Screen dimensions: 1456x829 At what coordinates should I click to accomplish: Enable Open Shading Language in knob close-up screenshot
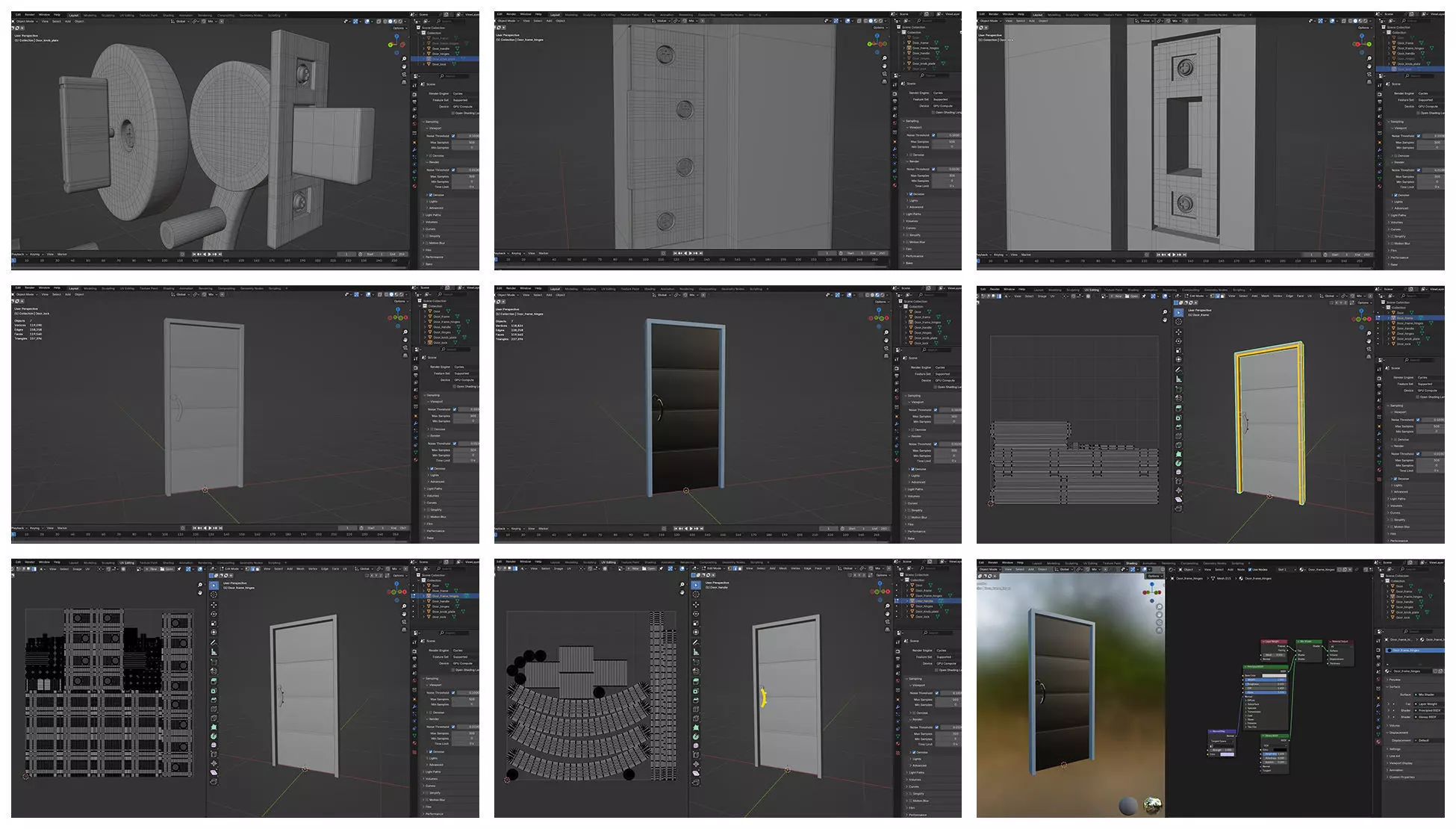coord(452,114)
